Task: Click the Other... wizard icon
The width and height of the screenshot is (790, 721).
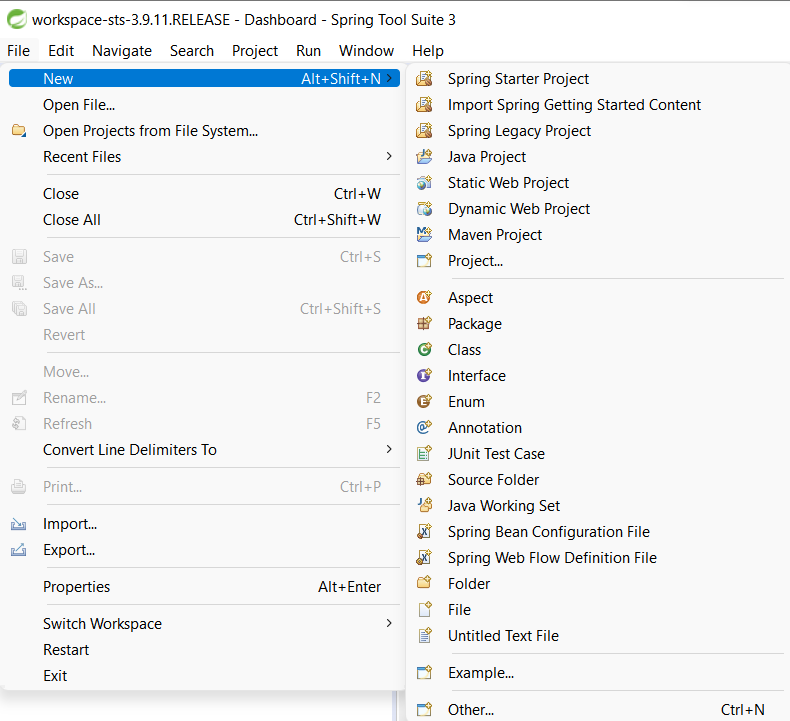Action: (x=424, y=709)
